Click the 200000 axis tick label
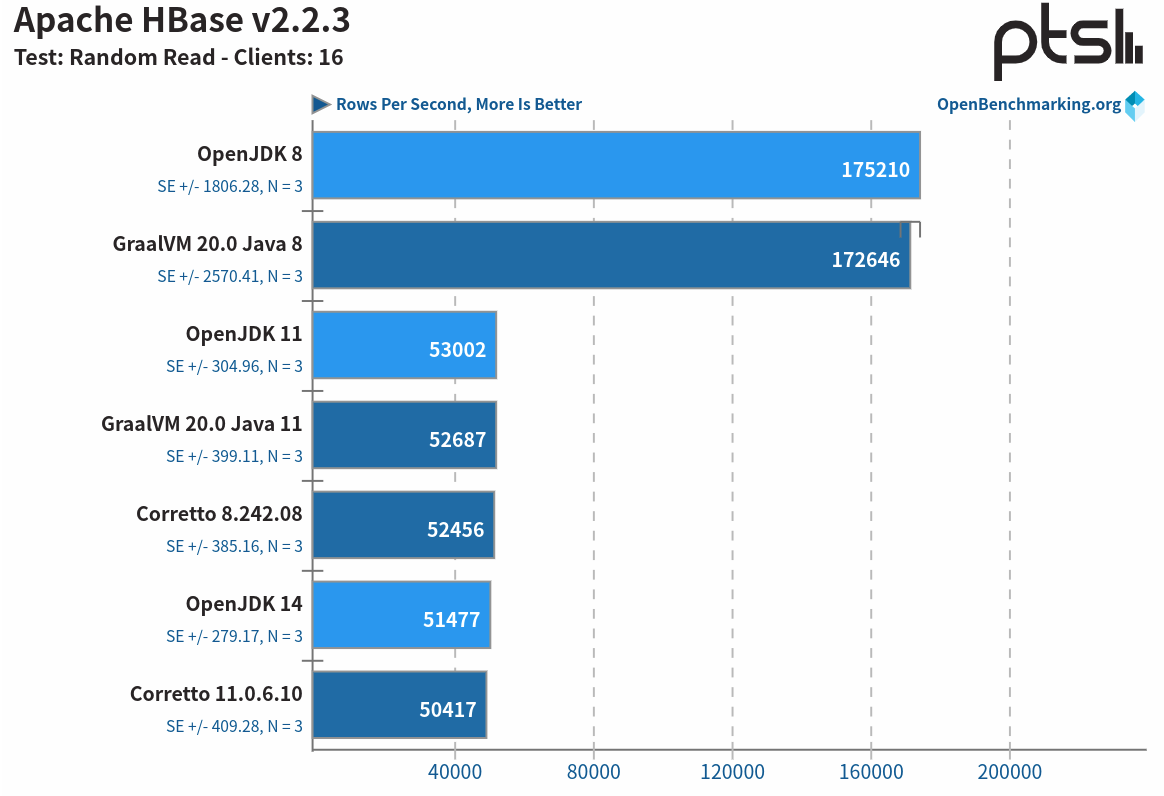This screenshot has height=796, width=1164. click(1011, 772)
